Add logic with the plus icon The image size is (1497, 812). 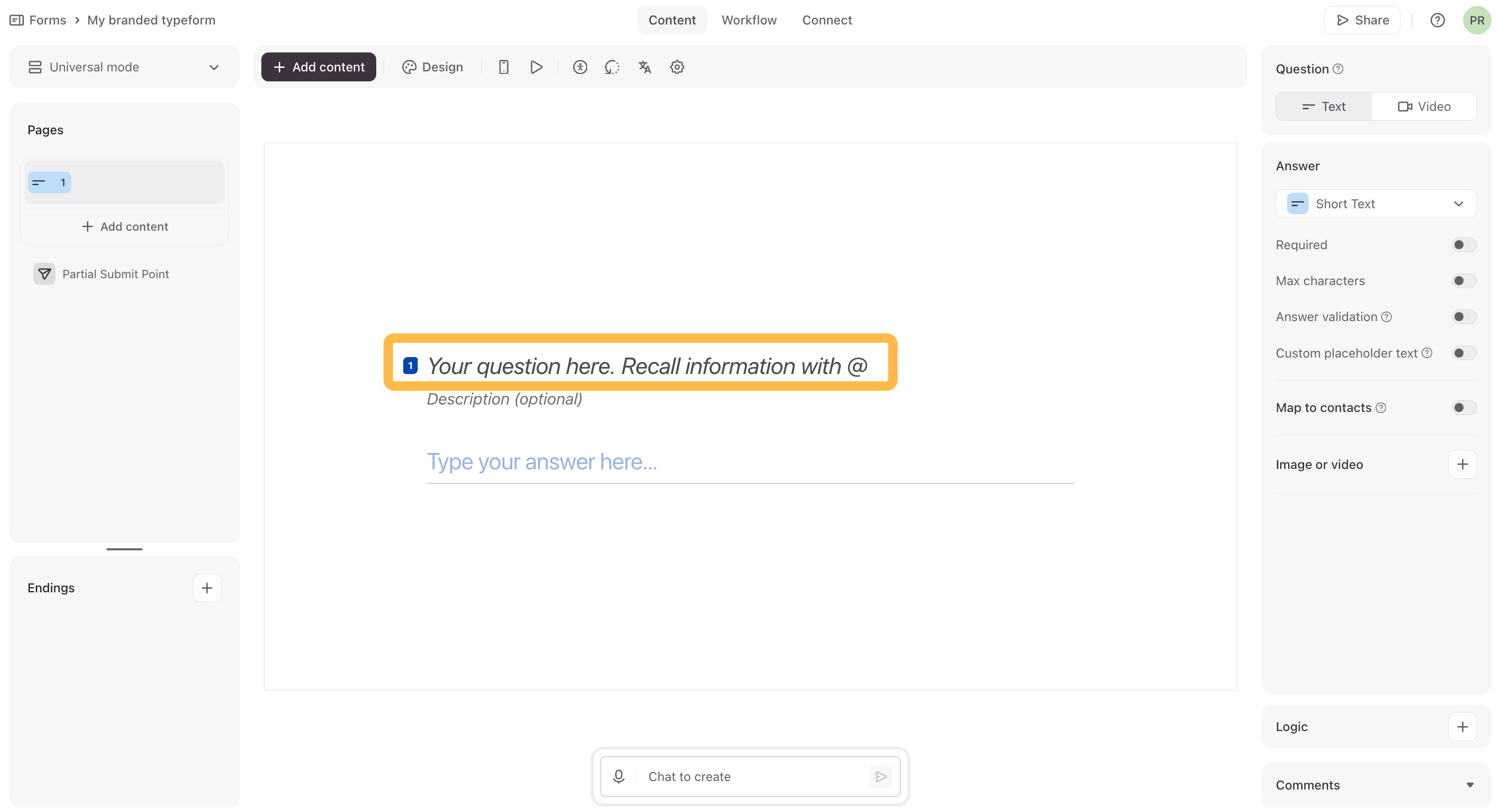[1463, 727]
